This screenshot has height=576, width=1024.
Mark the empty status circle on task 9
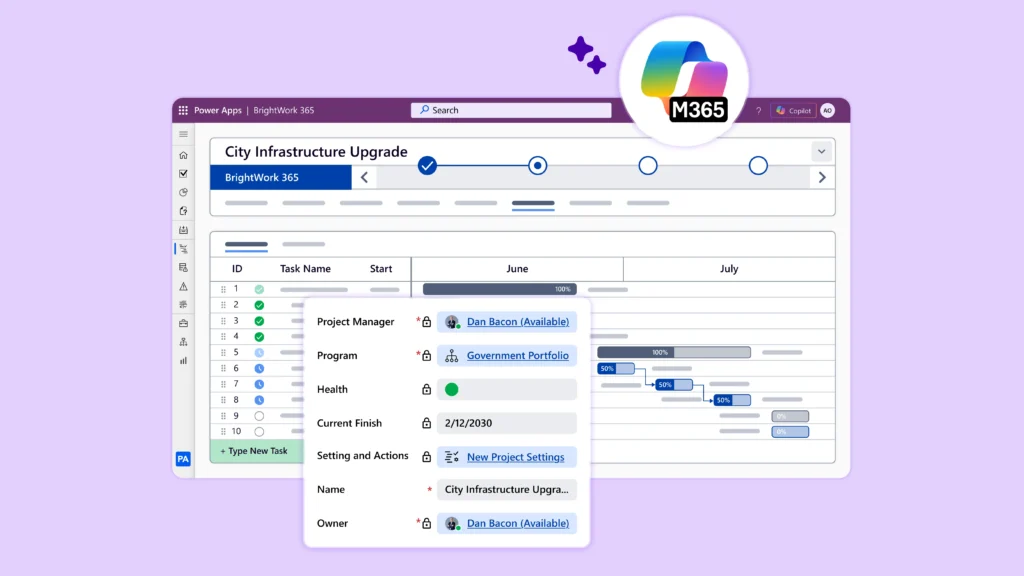pos(259,416)
